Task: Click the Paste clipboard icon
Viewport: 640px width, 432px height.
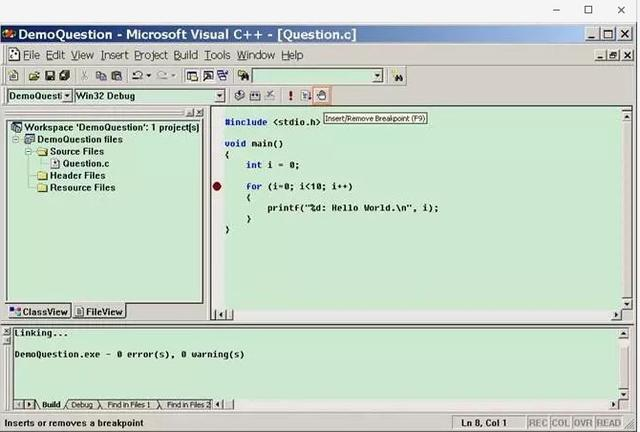Action: click(x=117, y=76)
